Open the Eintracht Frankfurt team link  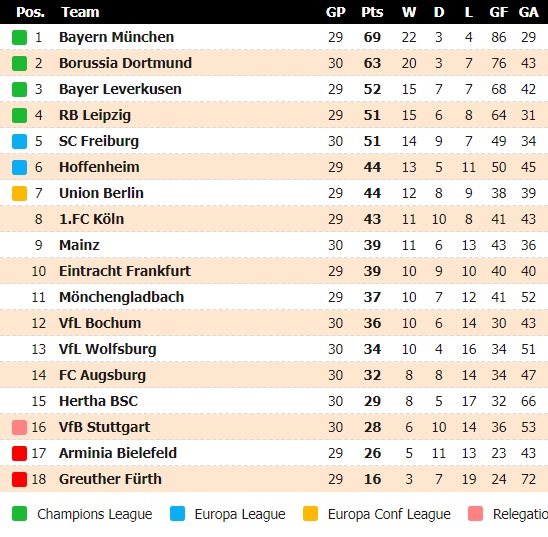tap(125, 271)
